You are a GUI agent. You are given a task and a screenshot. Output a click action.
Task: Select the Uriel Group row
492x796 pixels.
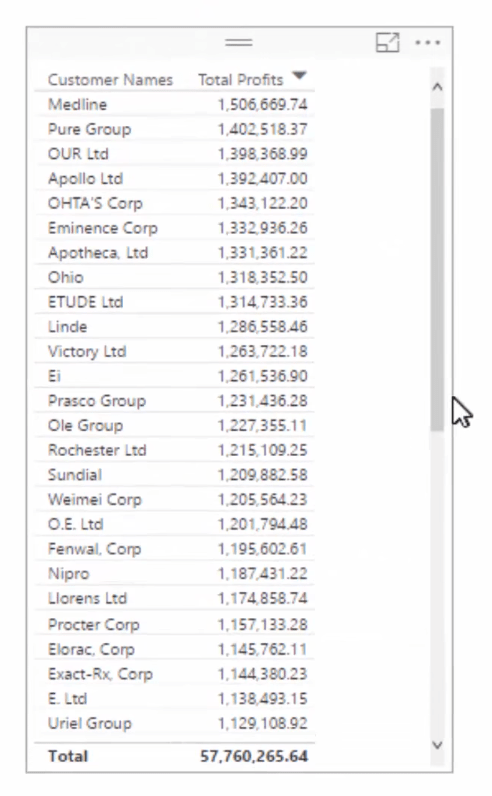[x=175, y=723]
